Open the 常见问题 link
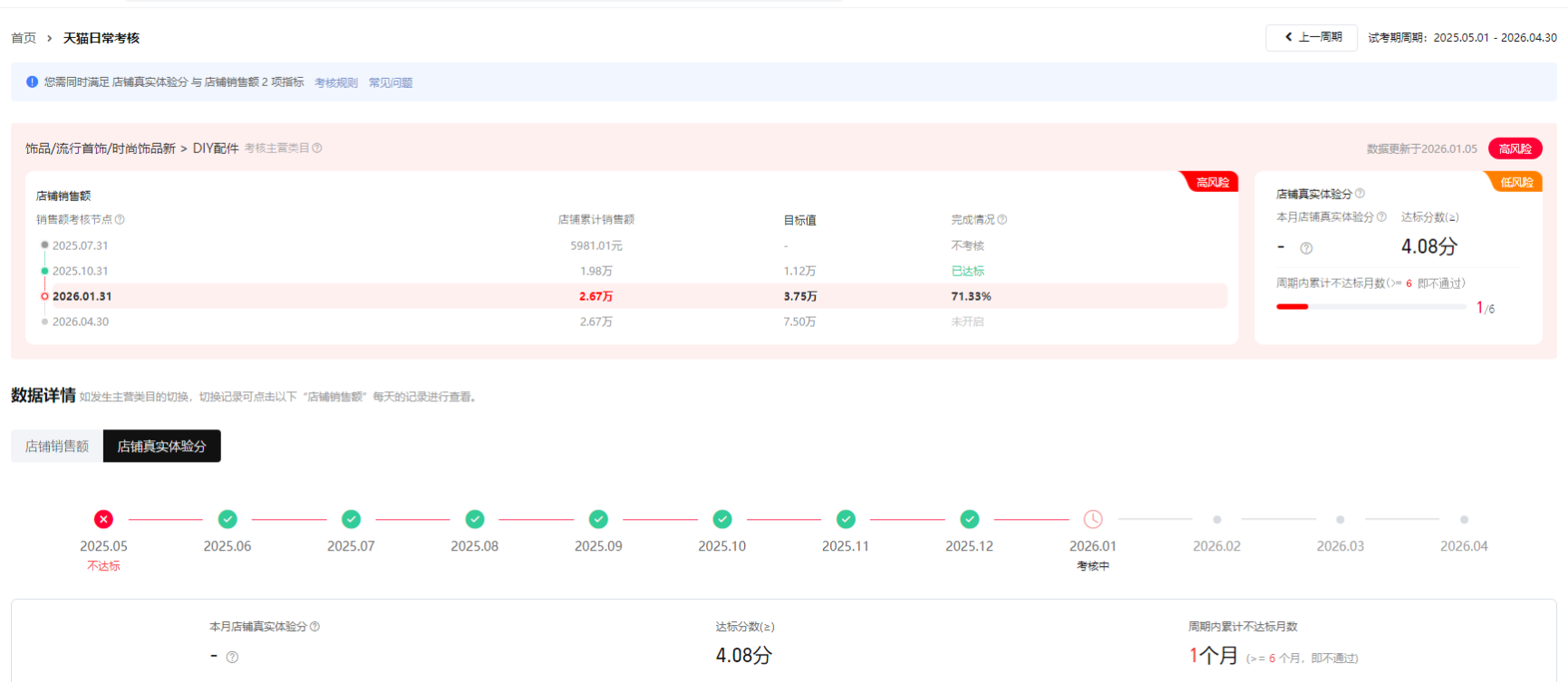The height and width of the screenshot is (682, 1568). (x=390, y=83)
